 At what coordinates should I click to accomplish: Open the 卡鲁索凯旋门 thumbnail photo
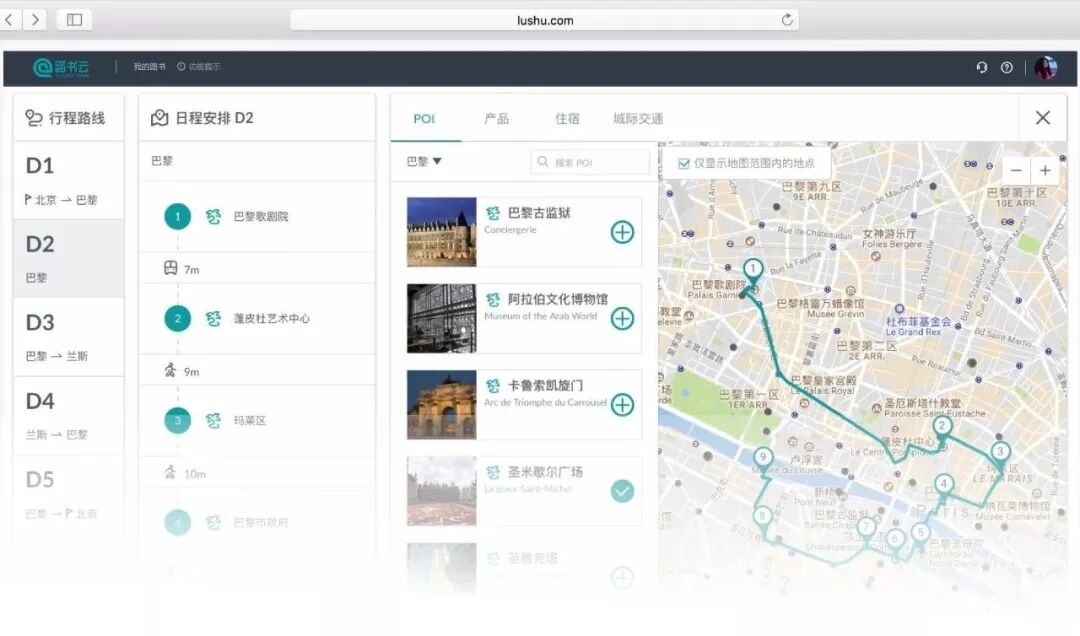[x=442, y=404]
